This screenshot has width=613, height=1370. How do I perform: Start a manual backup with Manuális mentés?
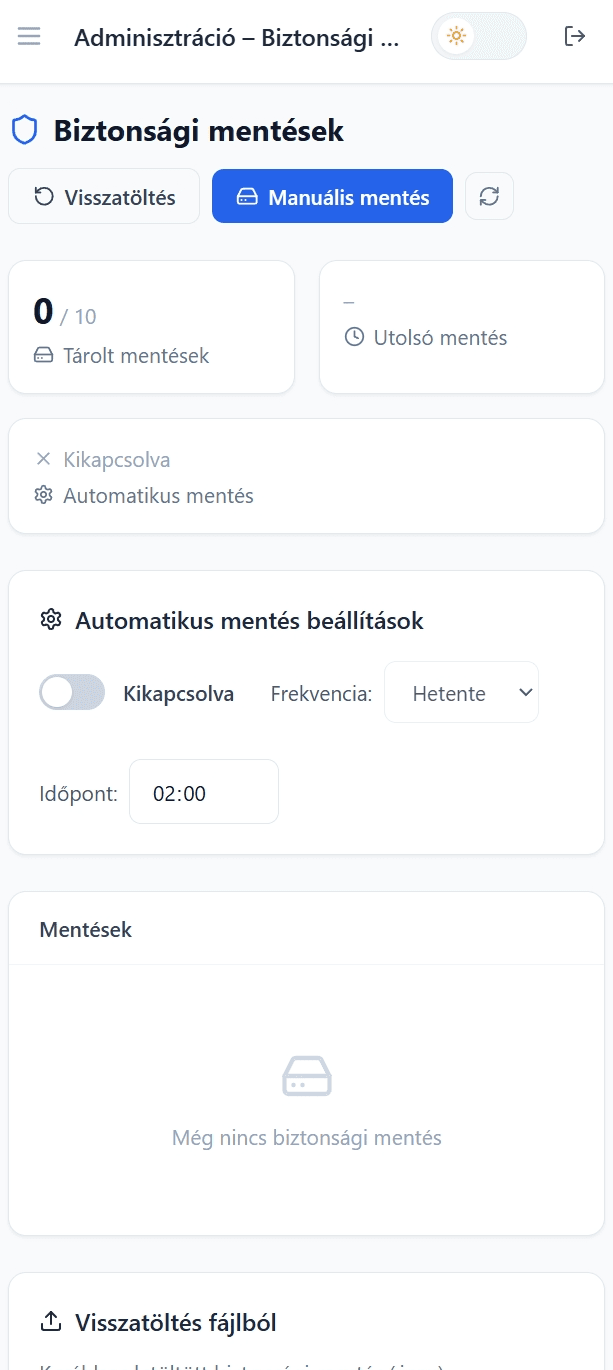point(332,196)
